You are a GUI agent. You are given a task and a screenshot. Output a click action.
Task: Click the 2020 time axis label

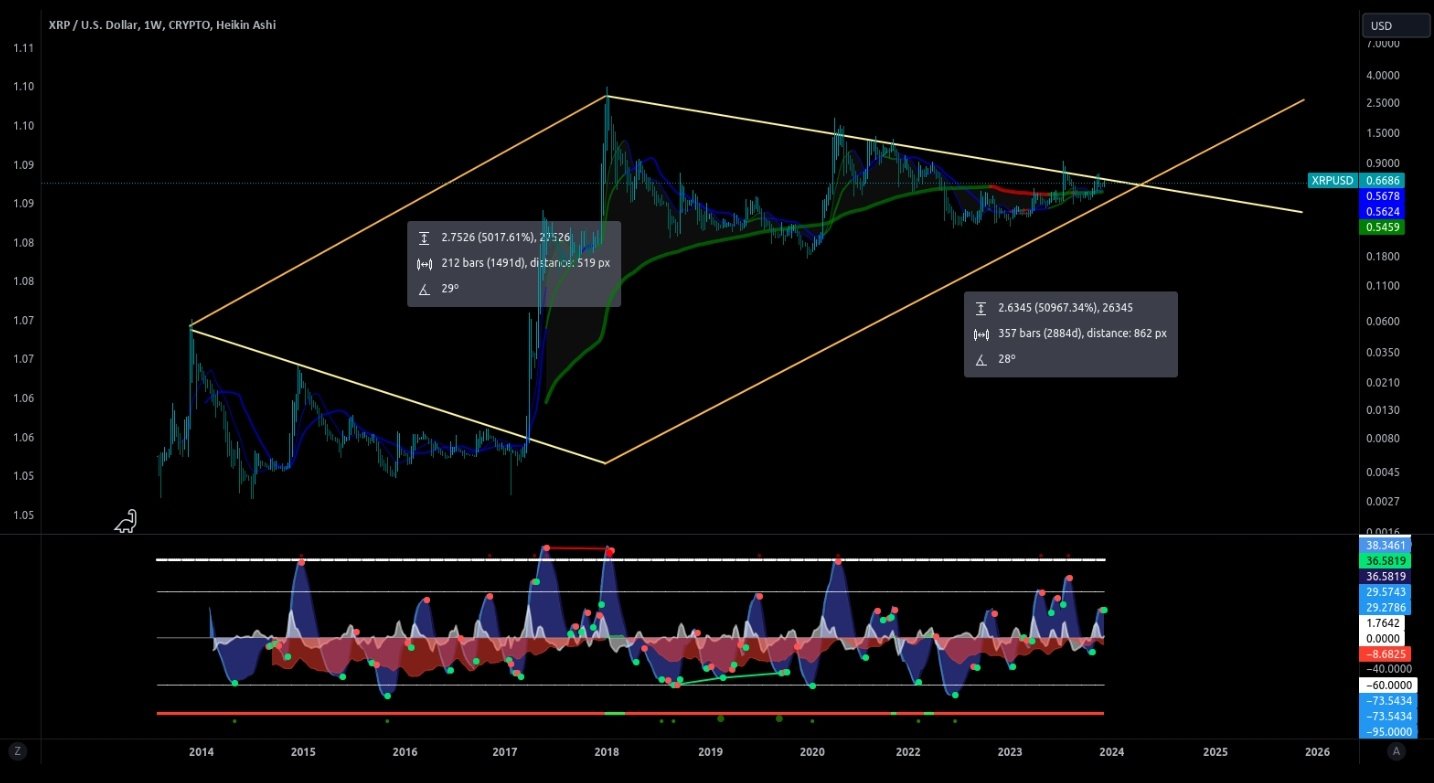coord(812,751)
